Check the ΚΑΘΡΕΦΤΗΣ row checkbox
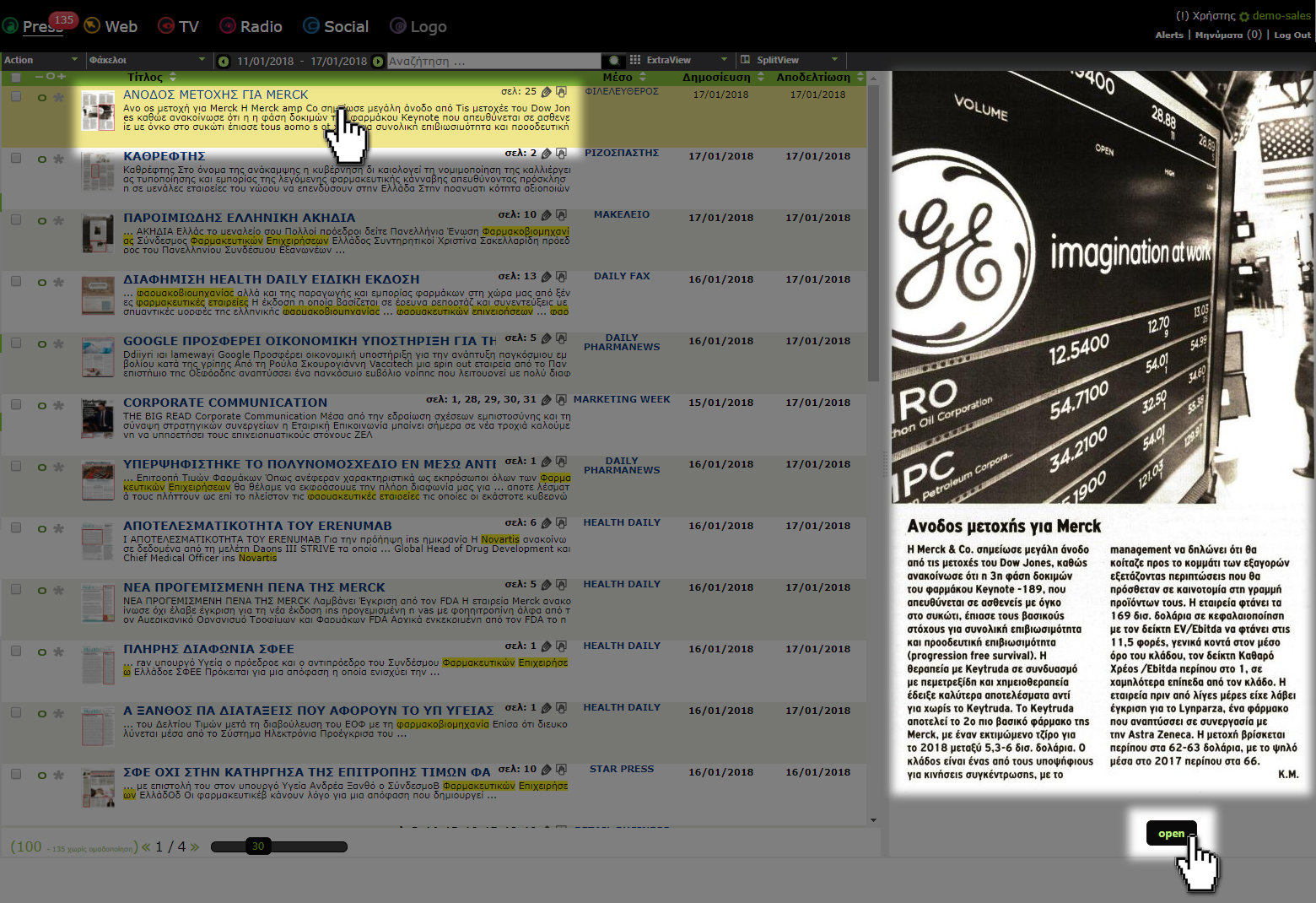The width and height of the screenshot is (1316, 903). click(16, 158)
